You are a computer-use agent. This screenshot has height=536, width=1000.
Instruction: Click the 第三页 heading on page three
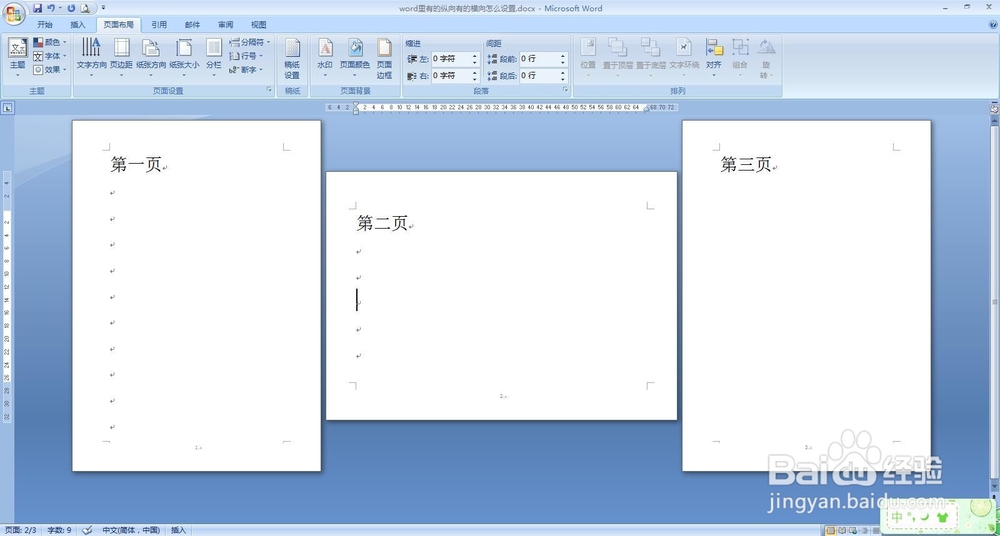(746, 164)
